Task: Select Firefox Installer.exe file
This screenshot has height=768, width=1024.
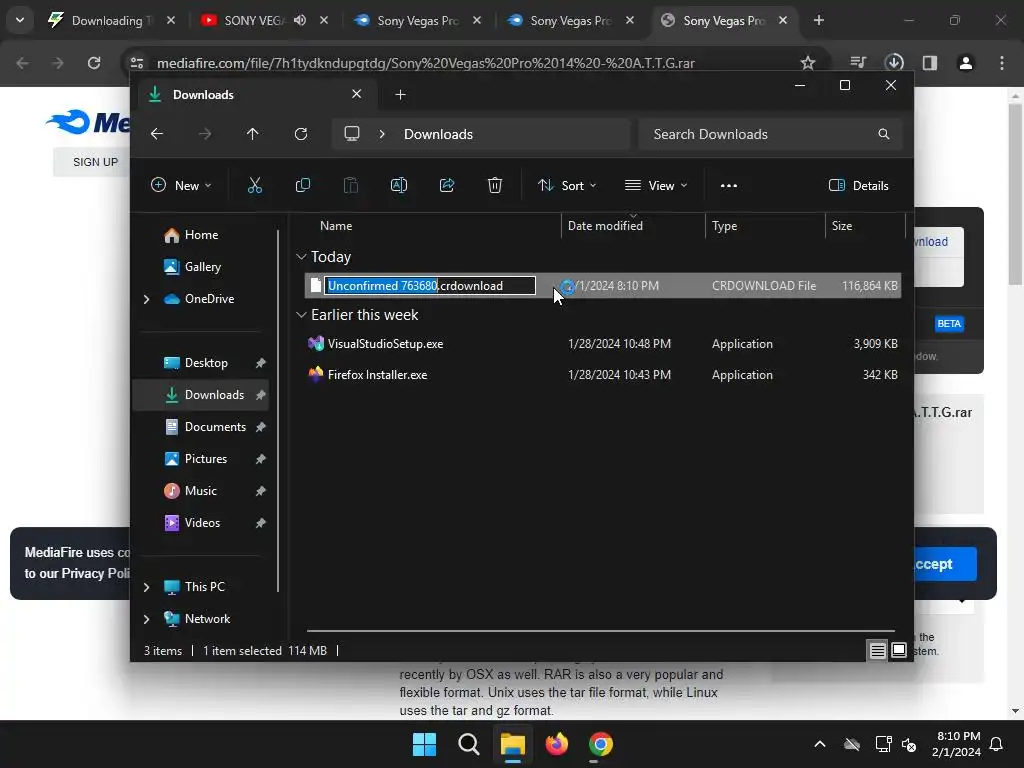Action: point(603,375)
